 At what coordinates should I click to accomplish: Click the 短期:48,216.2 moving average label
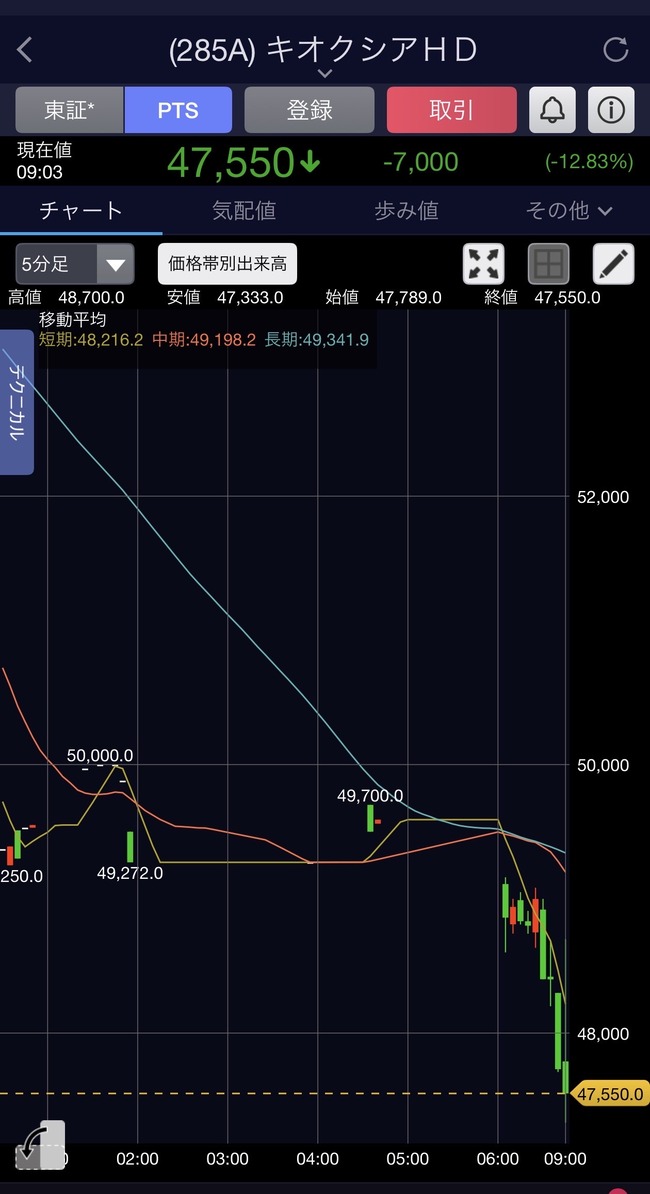(x=91, y=340)
